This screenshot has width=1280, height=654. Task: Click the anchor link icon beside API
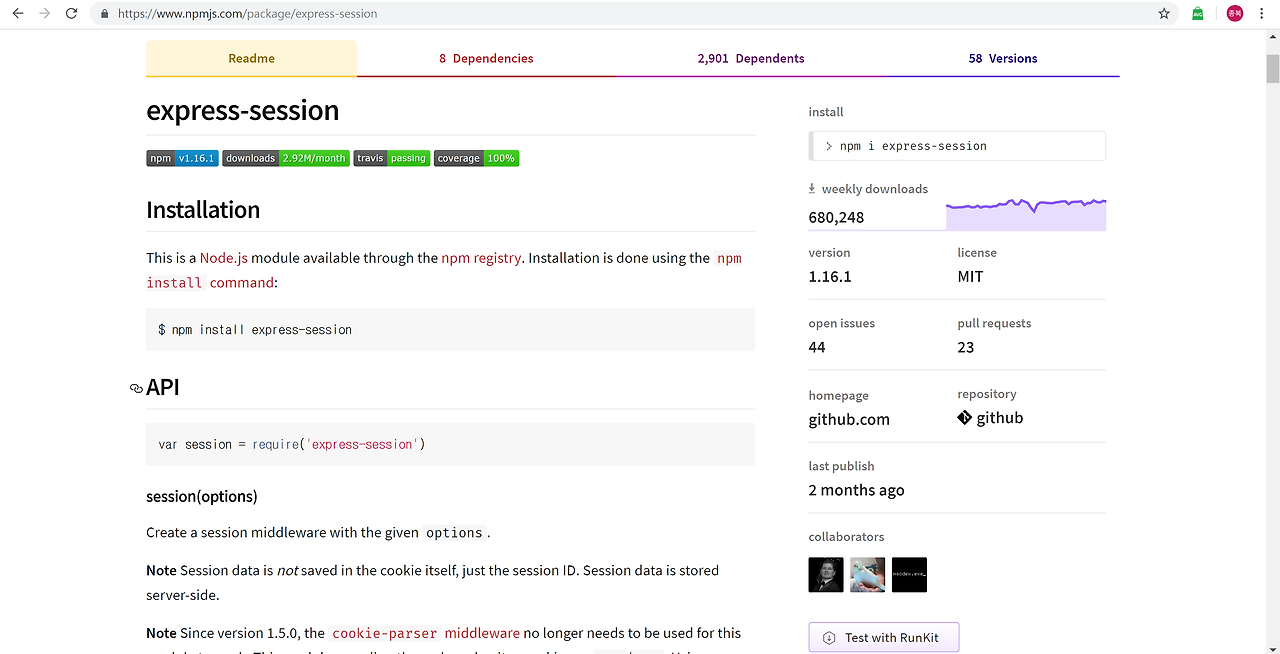(136, 388)
